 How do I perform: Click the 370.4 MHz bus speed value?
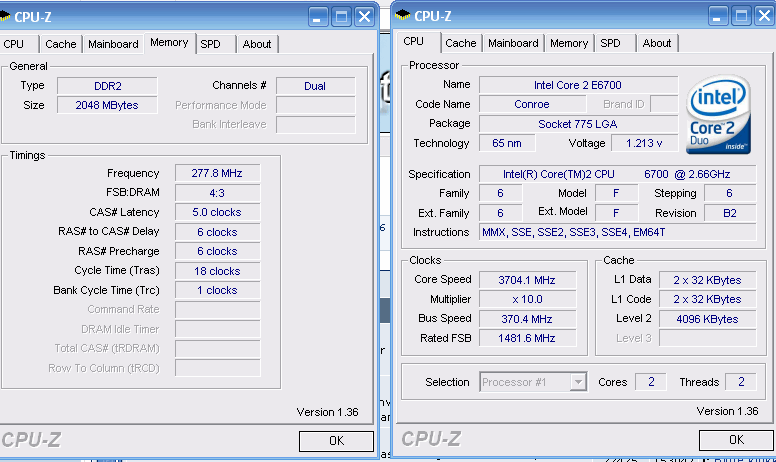coord(527,319)
